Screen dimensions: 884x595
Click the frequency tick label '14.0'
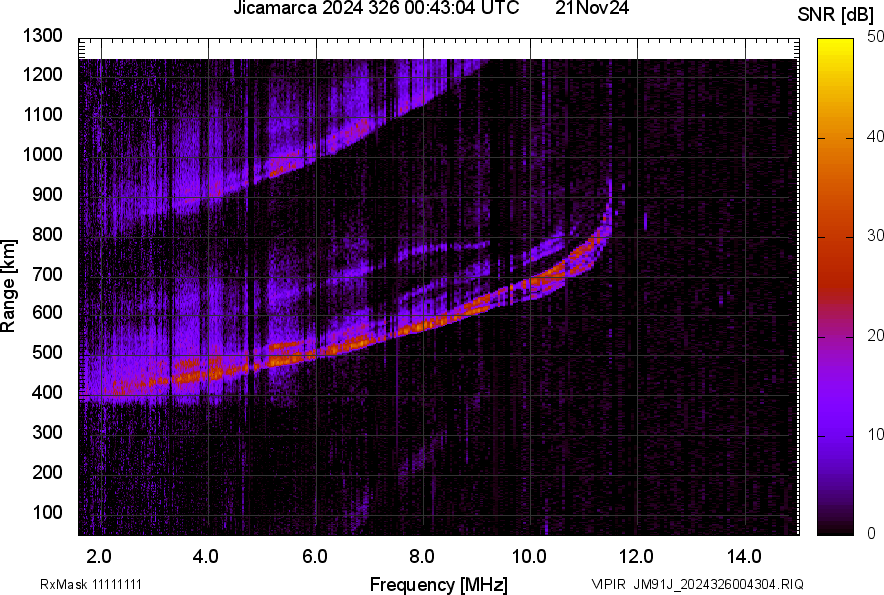(744, 557)
